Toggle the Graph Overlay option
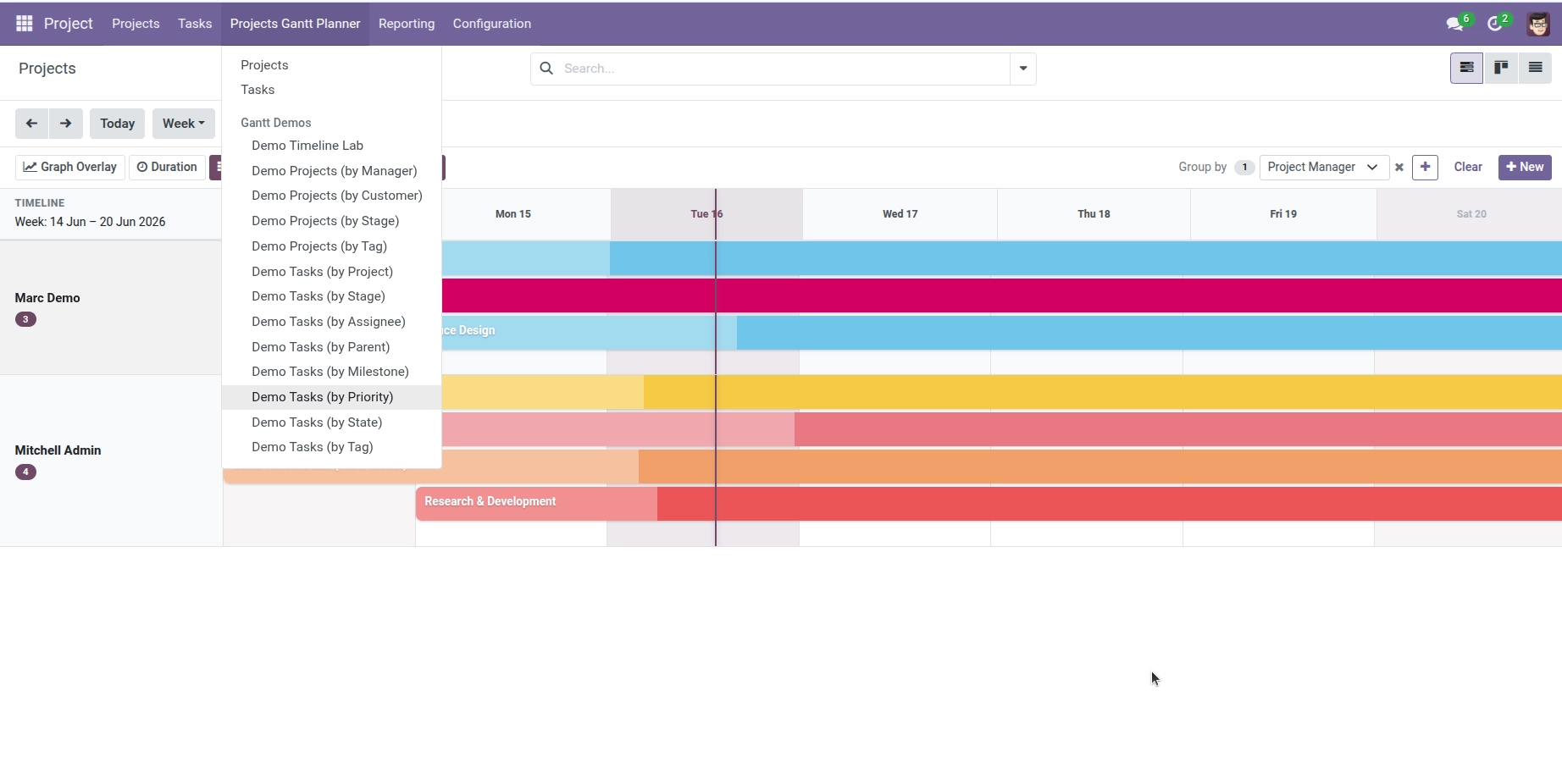Screen dimensions: 1562x784 [70, 167]
